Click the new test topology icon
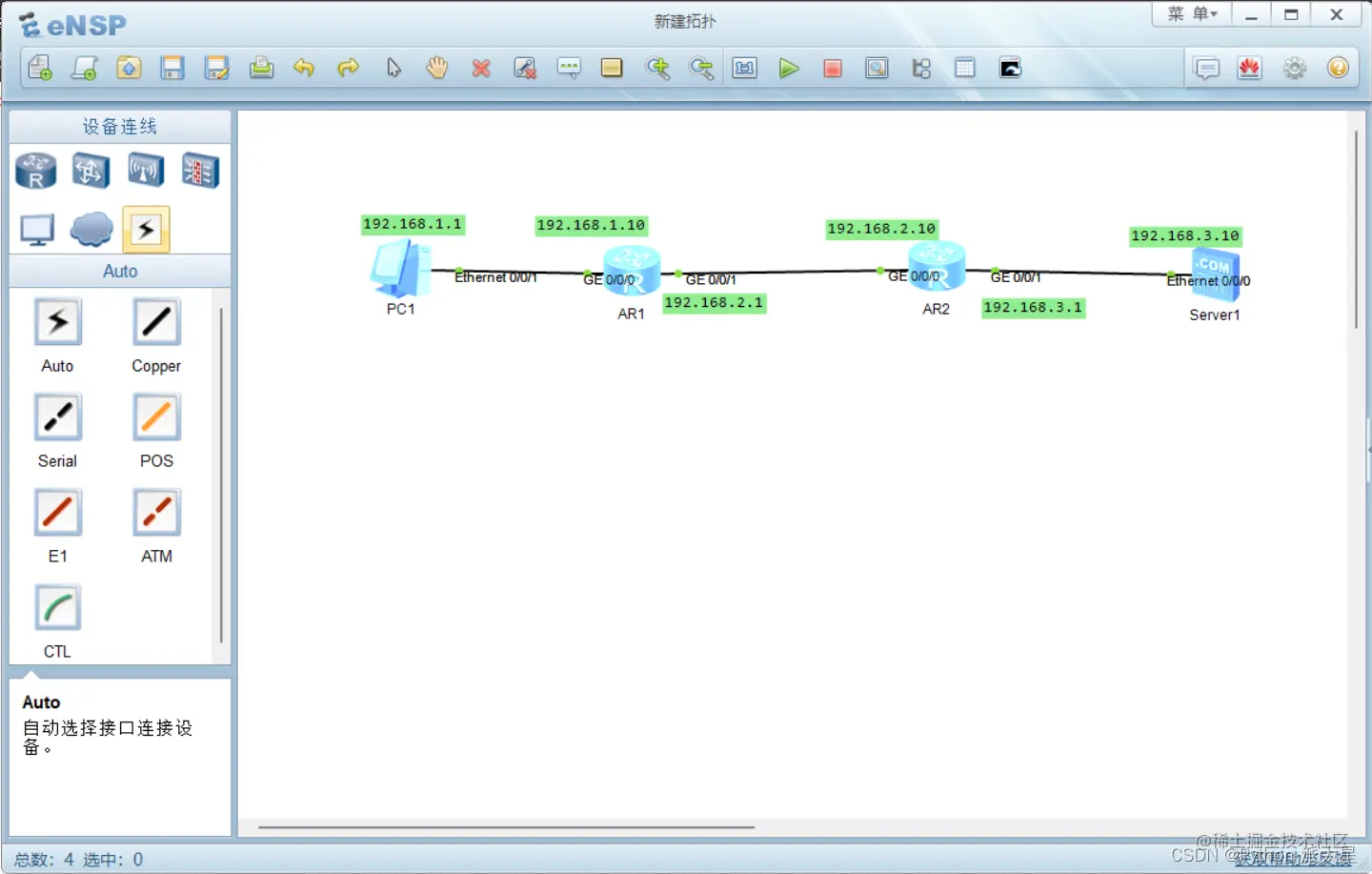The height and width of the screenshot is (874, 1372). coord(84,68)
